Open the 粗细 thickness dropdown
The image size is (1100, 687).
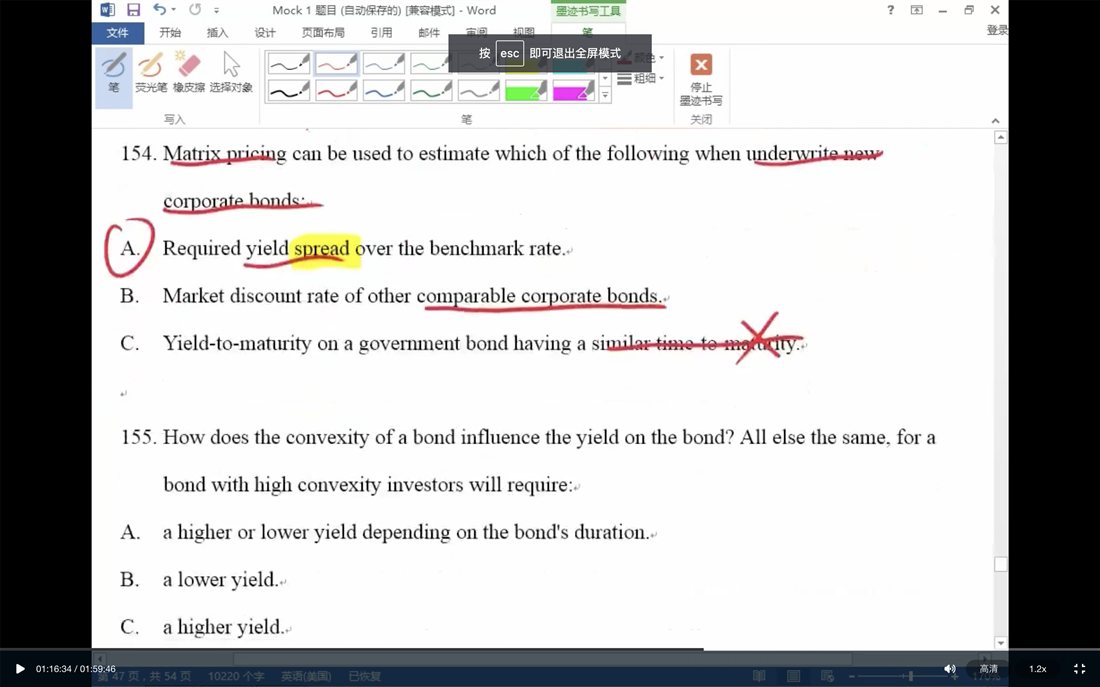(x=640, y=79)
